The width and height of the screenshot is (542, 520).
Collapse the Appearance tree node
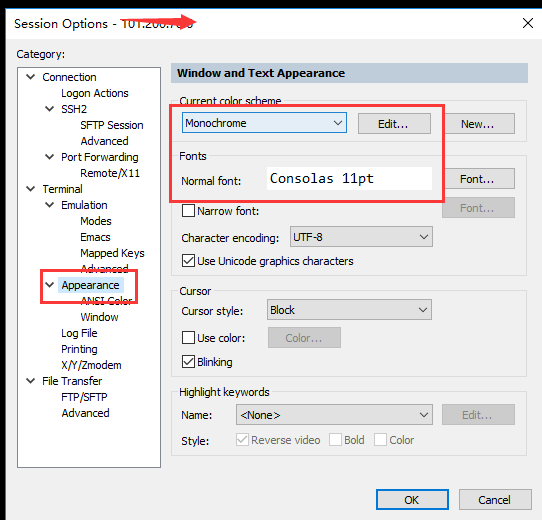[50, 285]
